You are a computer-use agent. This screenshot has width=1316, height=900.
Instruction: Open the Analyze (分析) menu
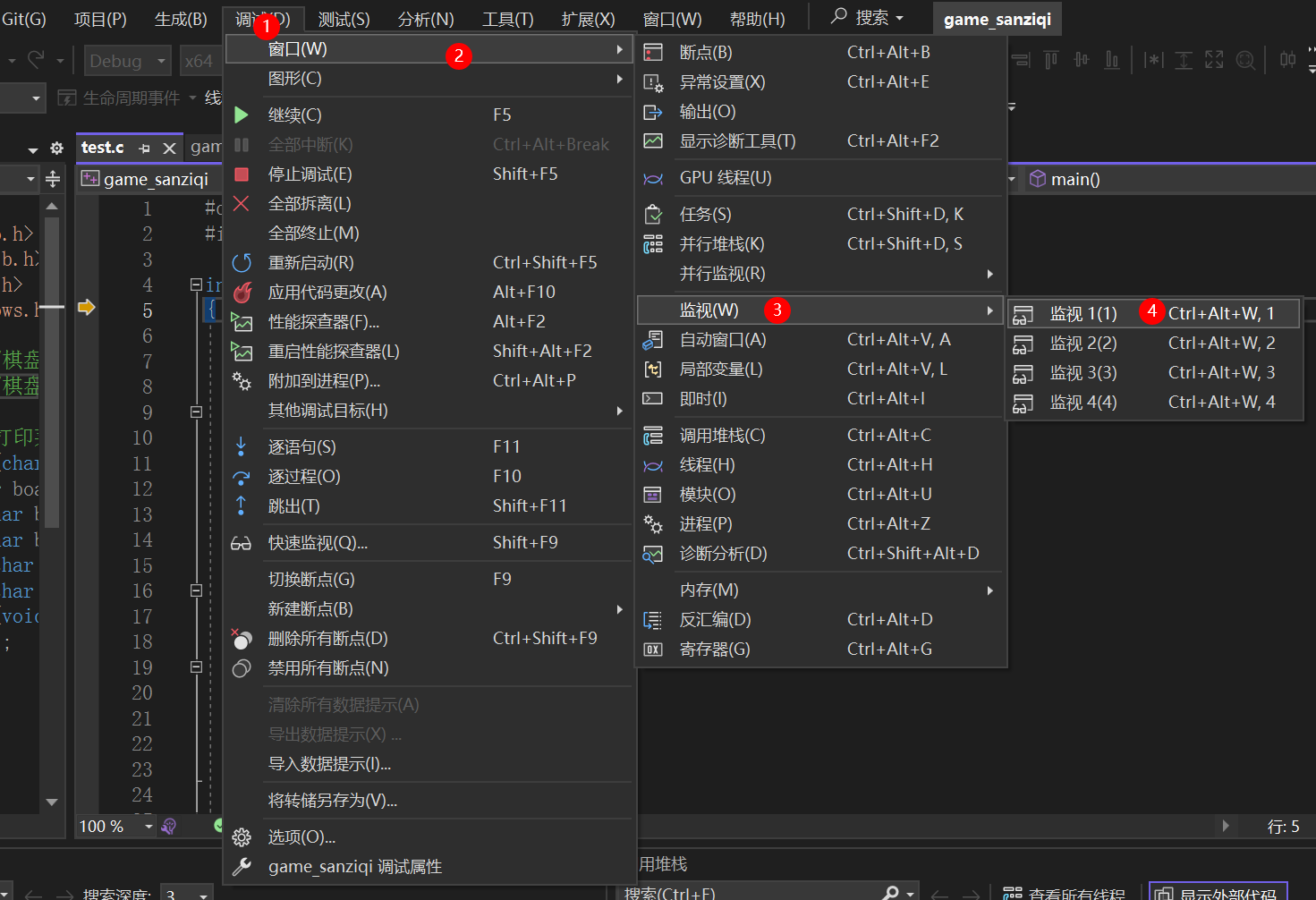426,19
